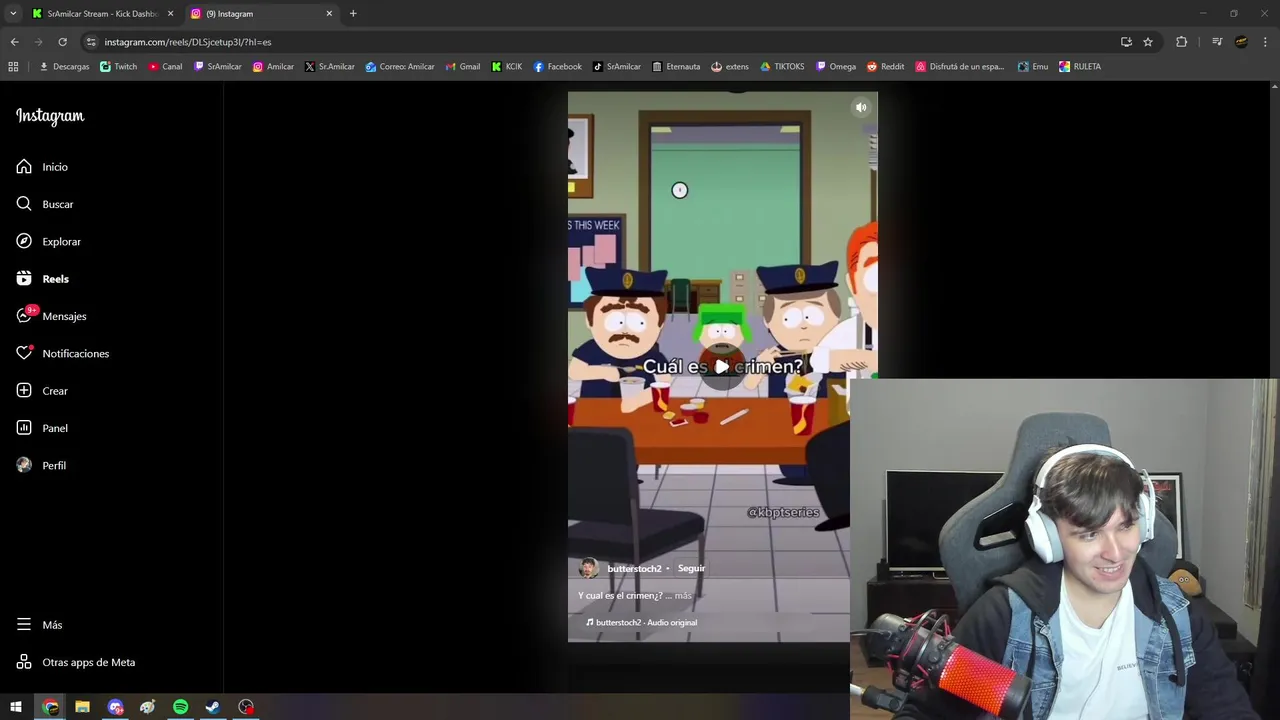Open the Windows Start menu
Image resolution: width=1280 pixels, height=720 pixels.
[16, 707]
